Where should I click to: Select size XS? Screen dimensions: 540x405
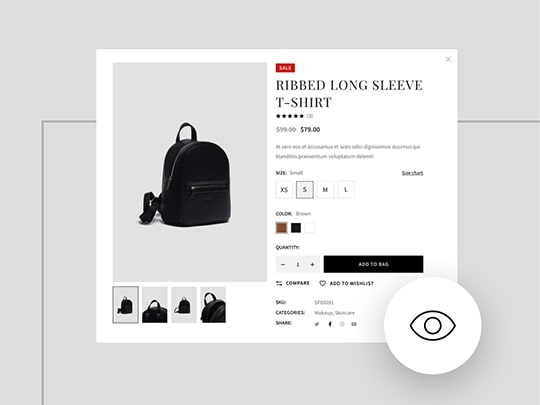click(x=284, y=189)
